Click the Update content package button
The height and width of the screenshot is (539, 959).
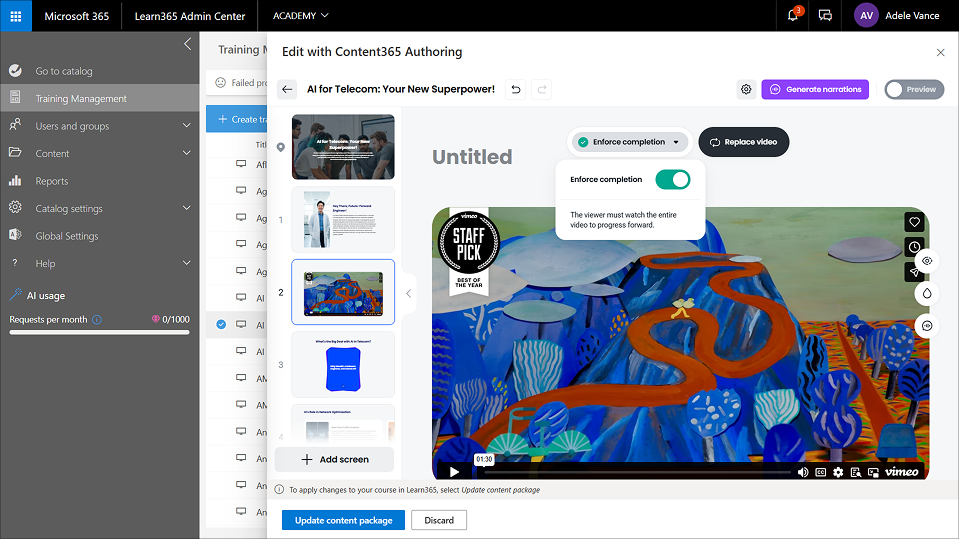pos(343,520)
